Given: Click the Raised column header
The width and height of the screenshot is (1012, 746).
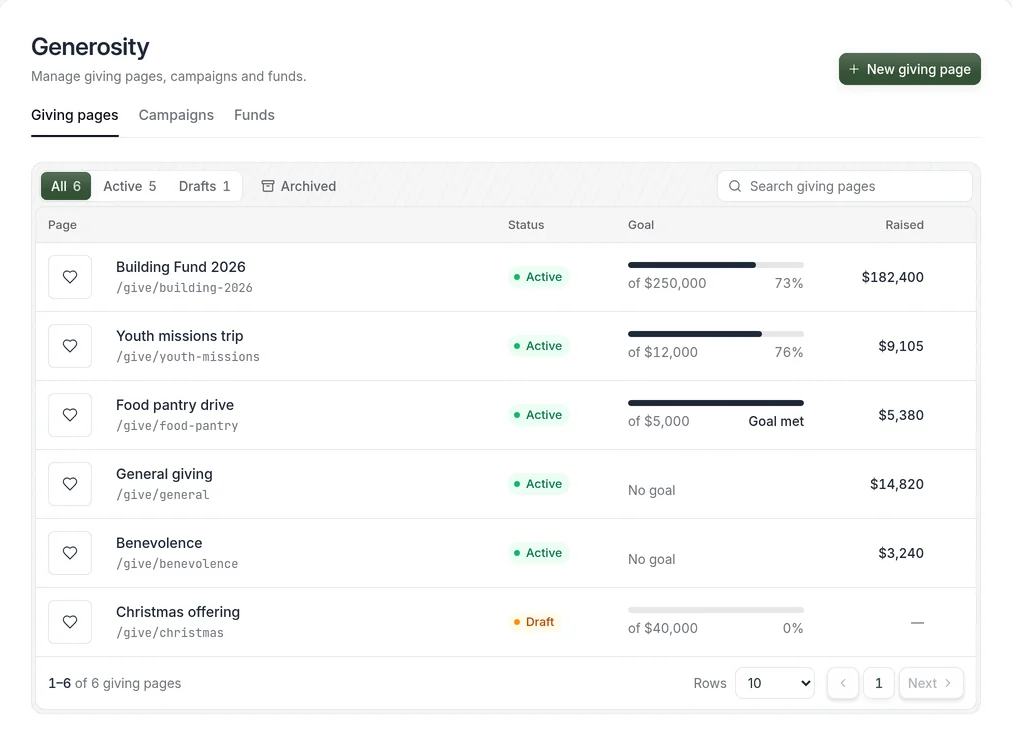Looking at the screenshot, I should coord(904,225).
